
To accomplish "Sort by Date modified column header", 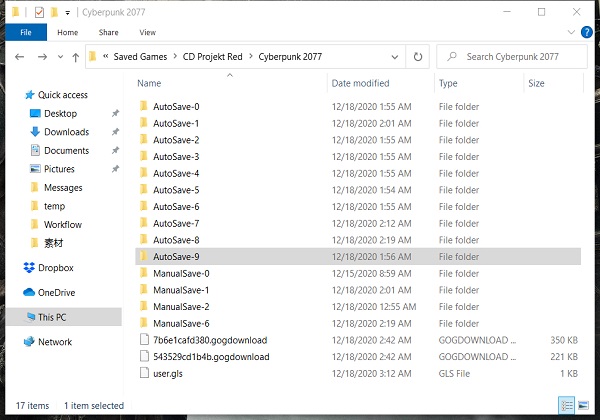I will click(360, 83).
